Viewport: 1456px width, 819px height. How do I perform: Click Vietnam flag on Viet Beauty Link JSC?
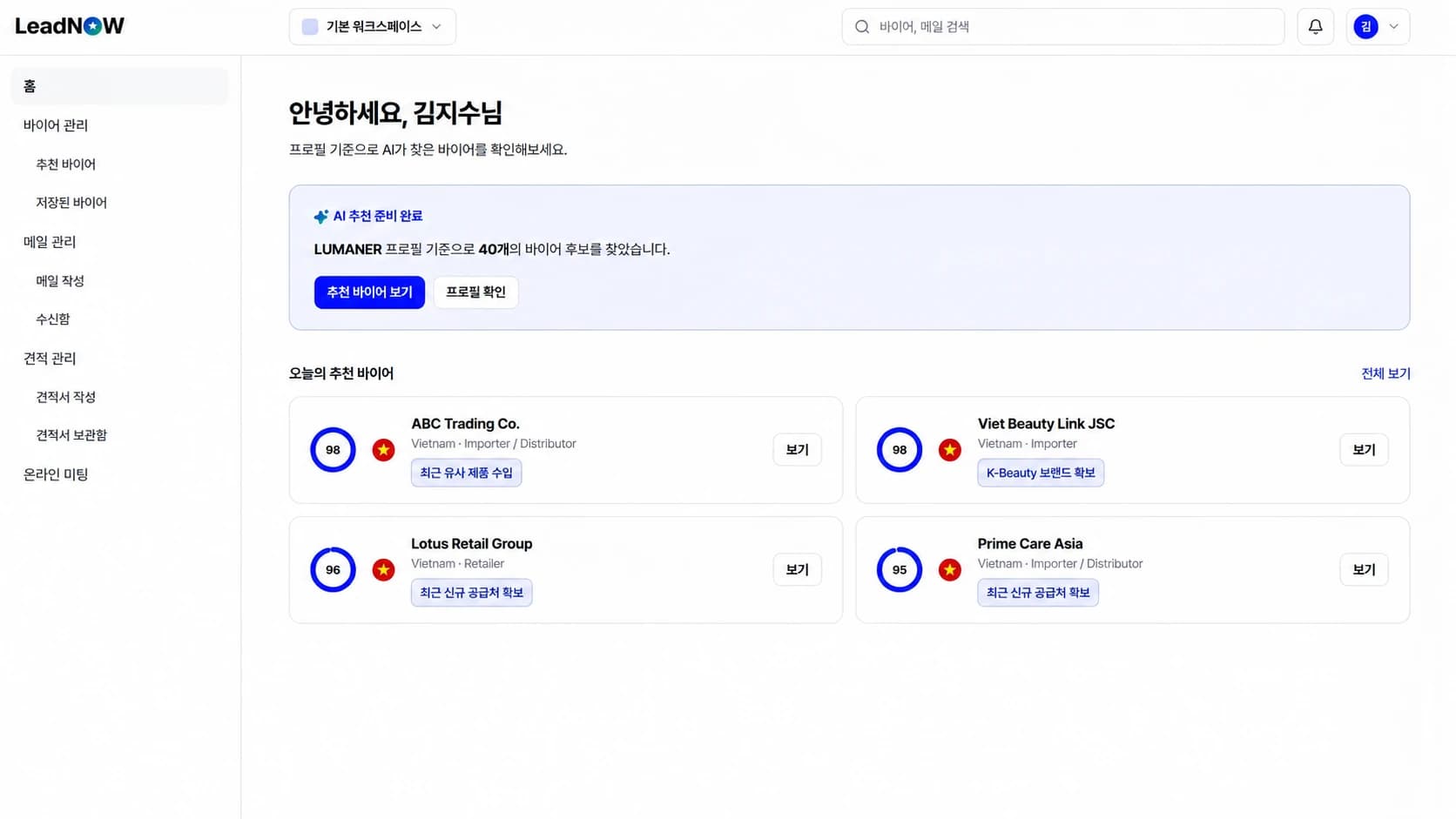click(950, 450)
